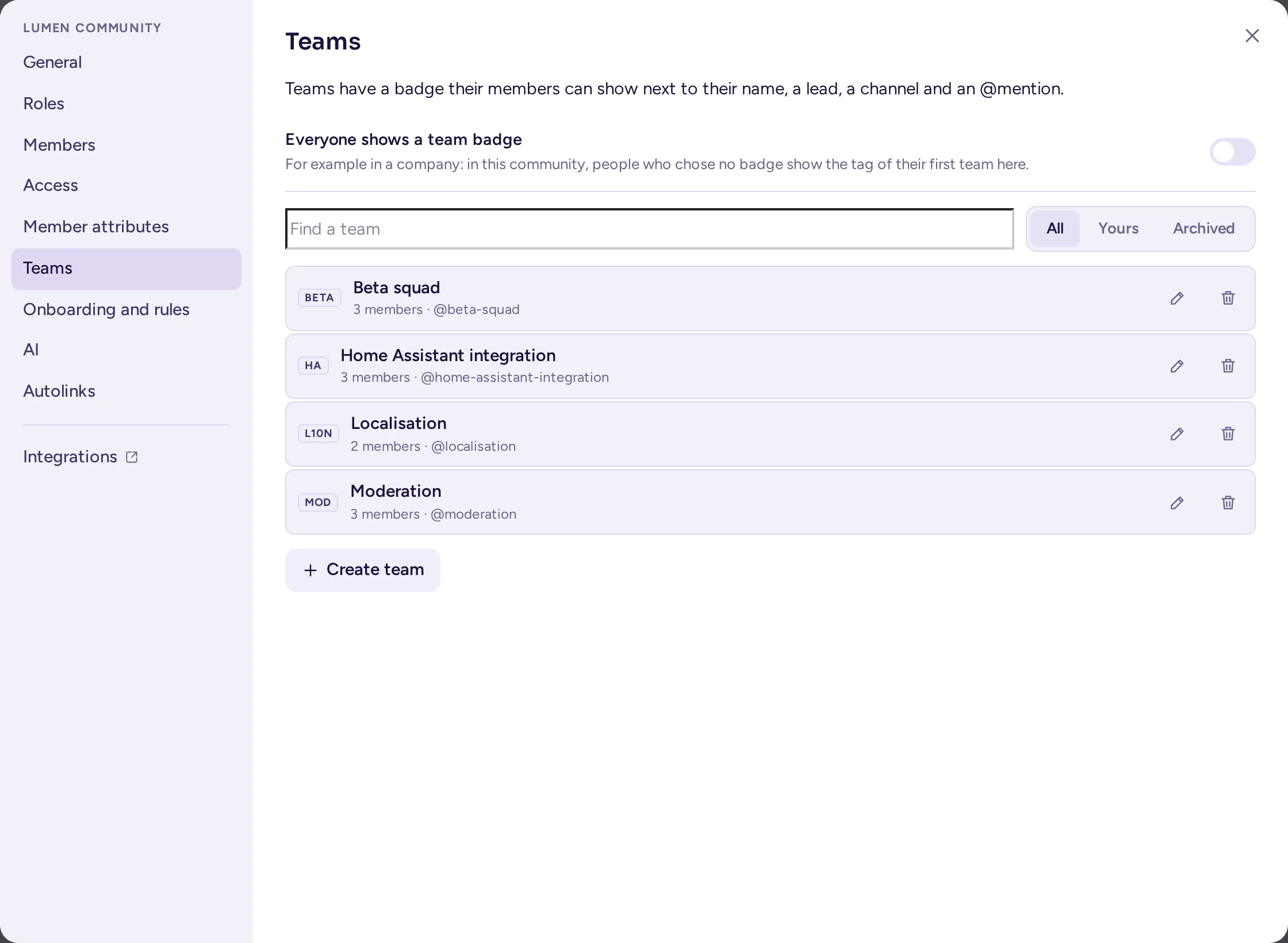Click Home Assistant integration team name
Viewport: 1288px width, 943px height.
pos(448,355)
